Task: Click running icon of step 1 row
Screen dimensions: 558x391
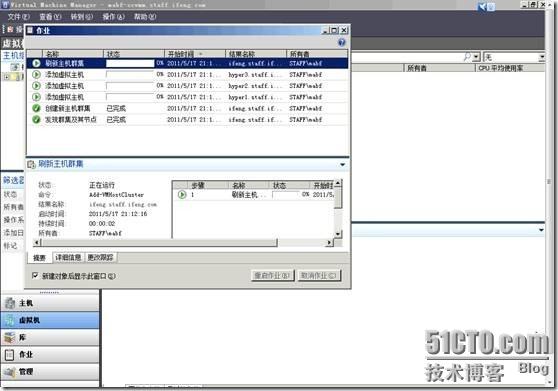Action: coord(182,195)
